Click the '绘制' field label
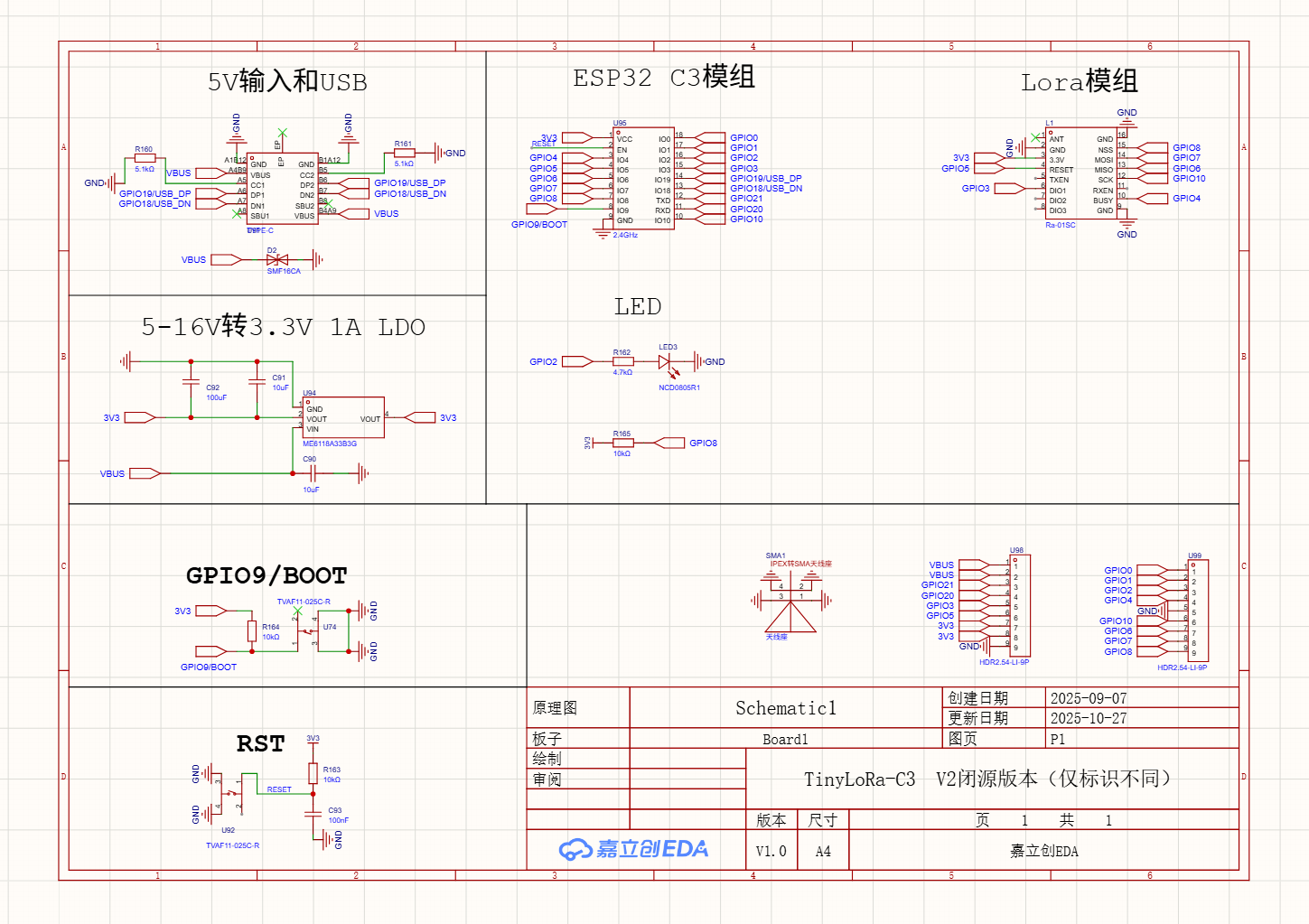Screen dimensions: 1309x924 547,759
